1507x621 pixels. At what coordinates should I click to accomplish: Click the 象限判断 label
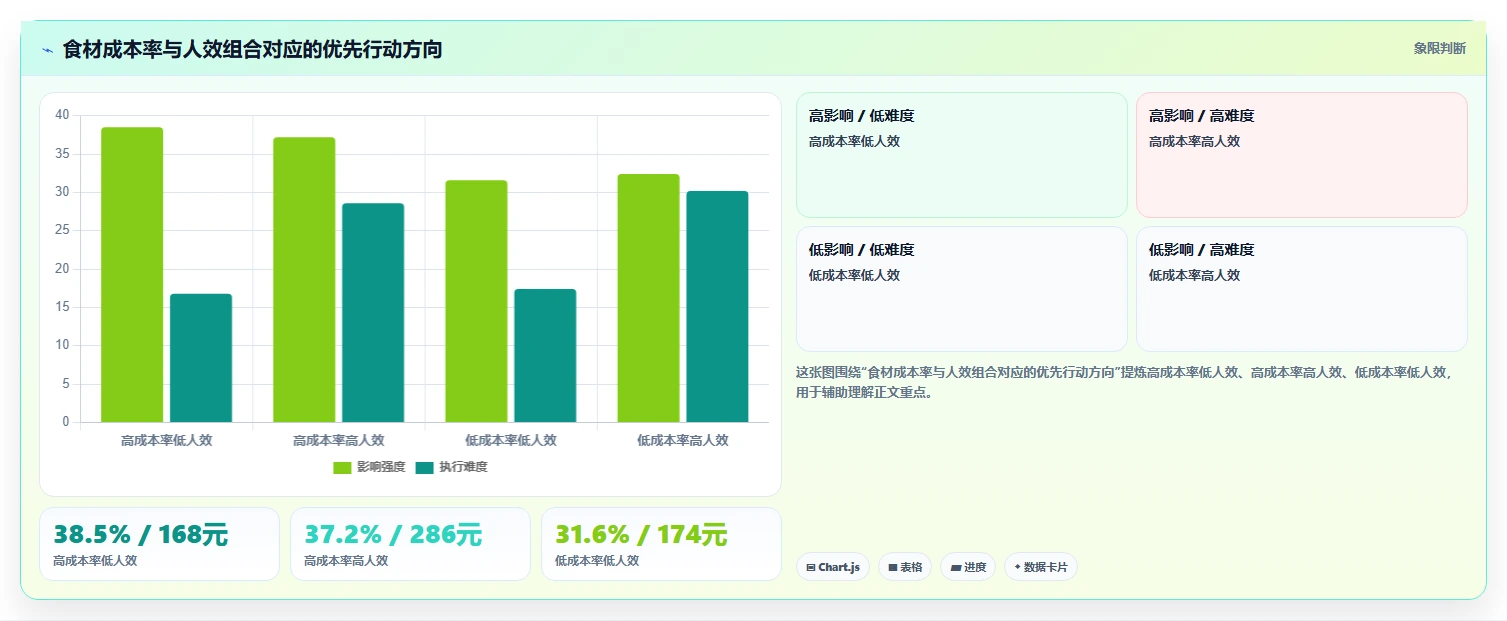click(x=1440, y=48)
